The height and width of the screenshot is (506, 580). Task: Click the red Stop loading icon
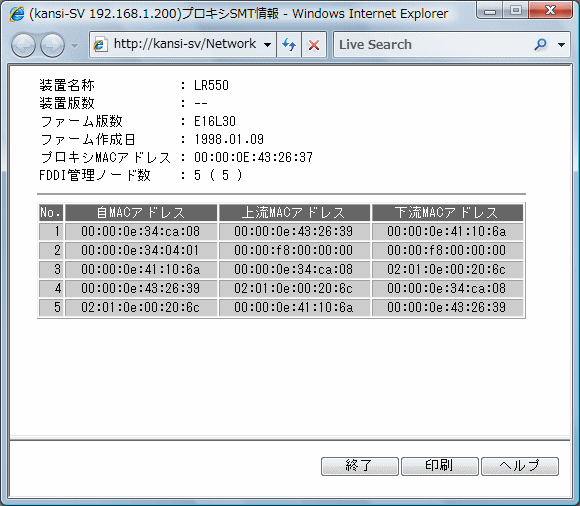point(314,45)
